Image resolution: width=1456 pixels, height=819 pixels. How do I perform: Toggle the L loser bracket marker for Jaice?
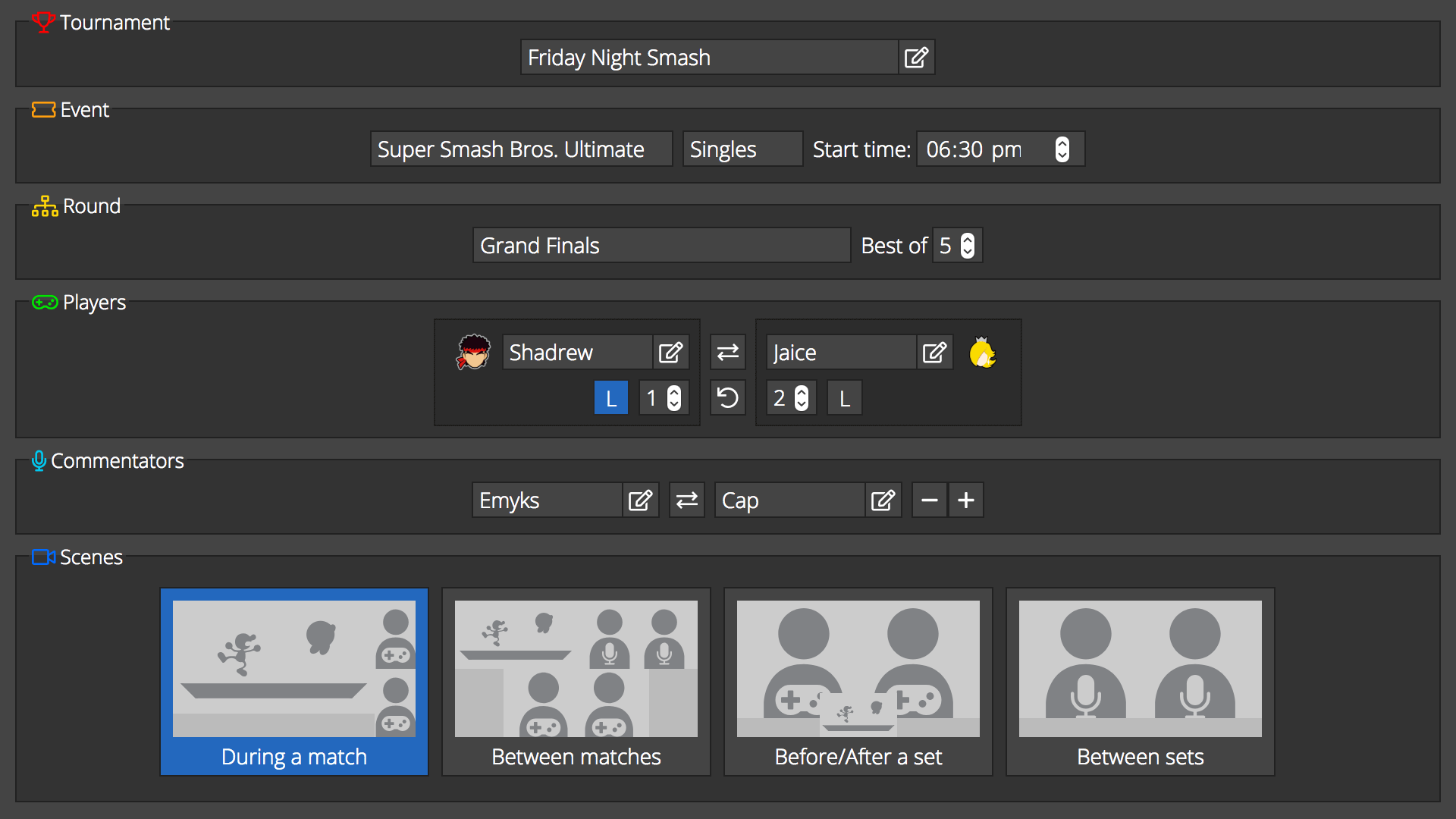pos(843,398)
